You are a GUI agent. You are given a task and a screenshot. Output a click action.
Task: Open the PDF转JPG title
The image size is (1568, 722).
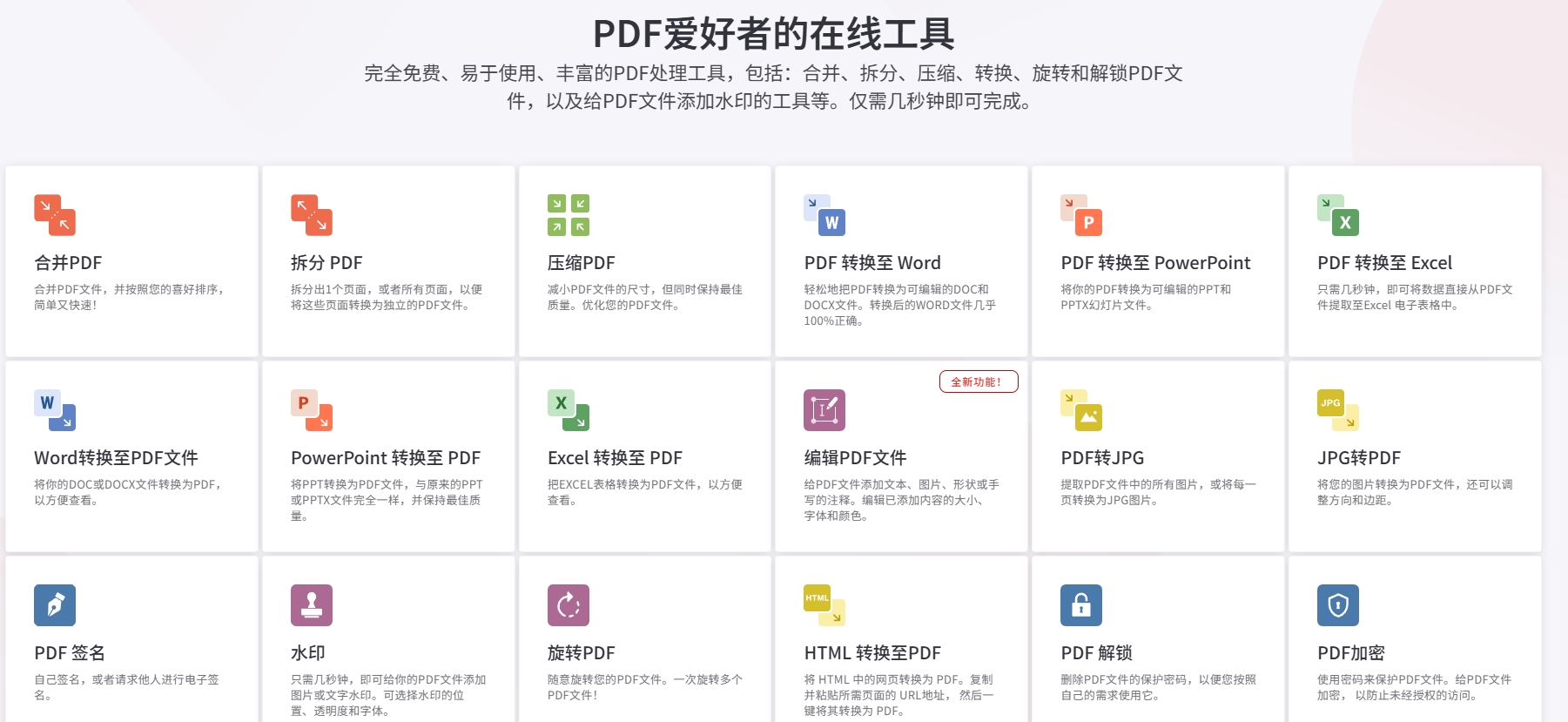pyautogui.click(x=1102, y=458)
